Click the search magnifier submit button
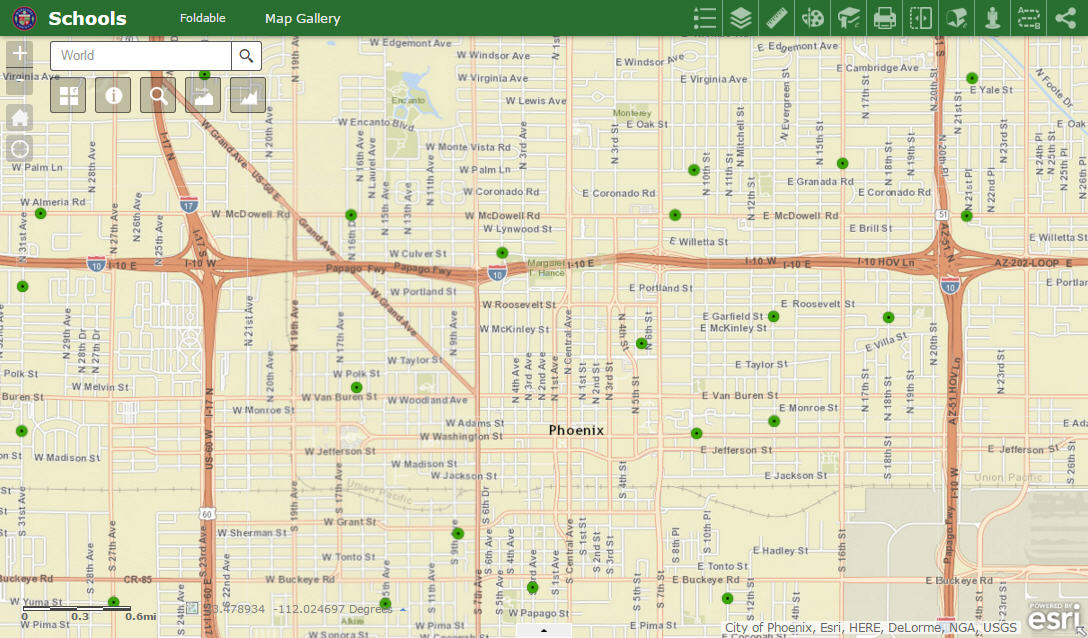The image size is (1088, 638). (246, 56)
